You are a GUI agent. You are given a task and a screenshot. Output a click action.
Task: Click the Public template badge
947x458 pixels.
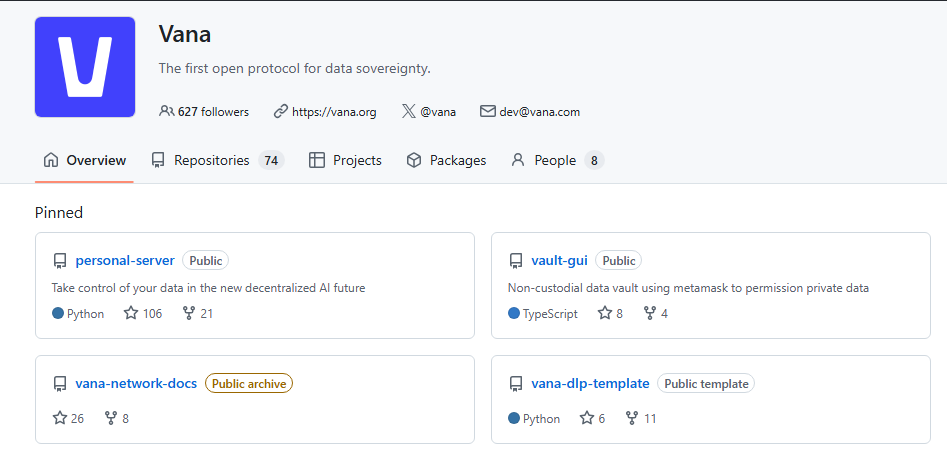(706, 383)
